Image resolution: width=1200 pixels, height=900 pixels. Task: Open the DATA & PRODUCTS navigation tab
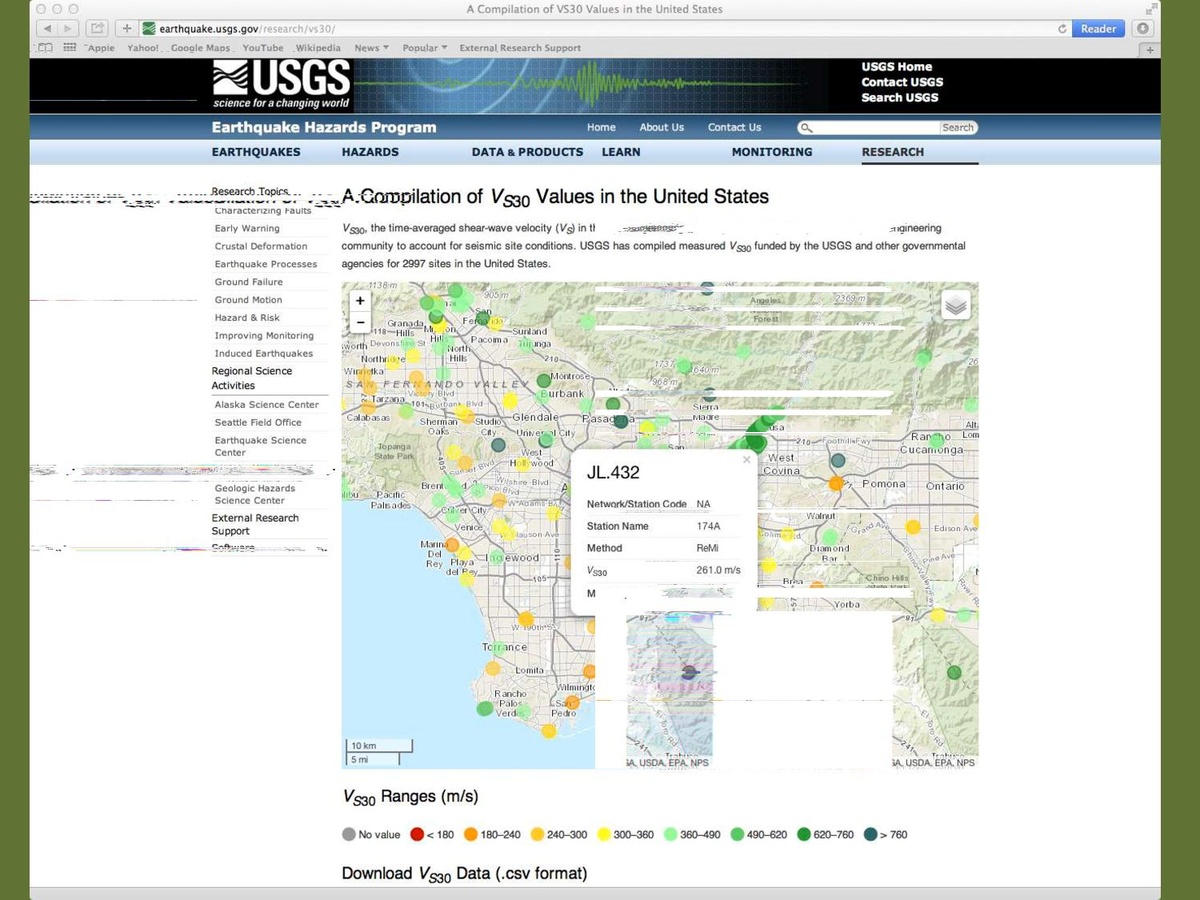pyautogui.click(x=527, y=152)
